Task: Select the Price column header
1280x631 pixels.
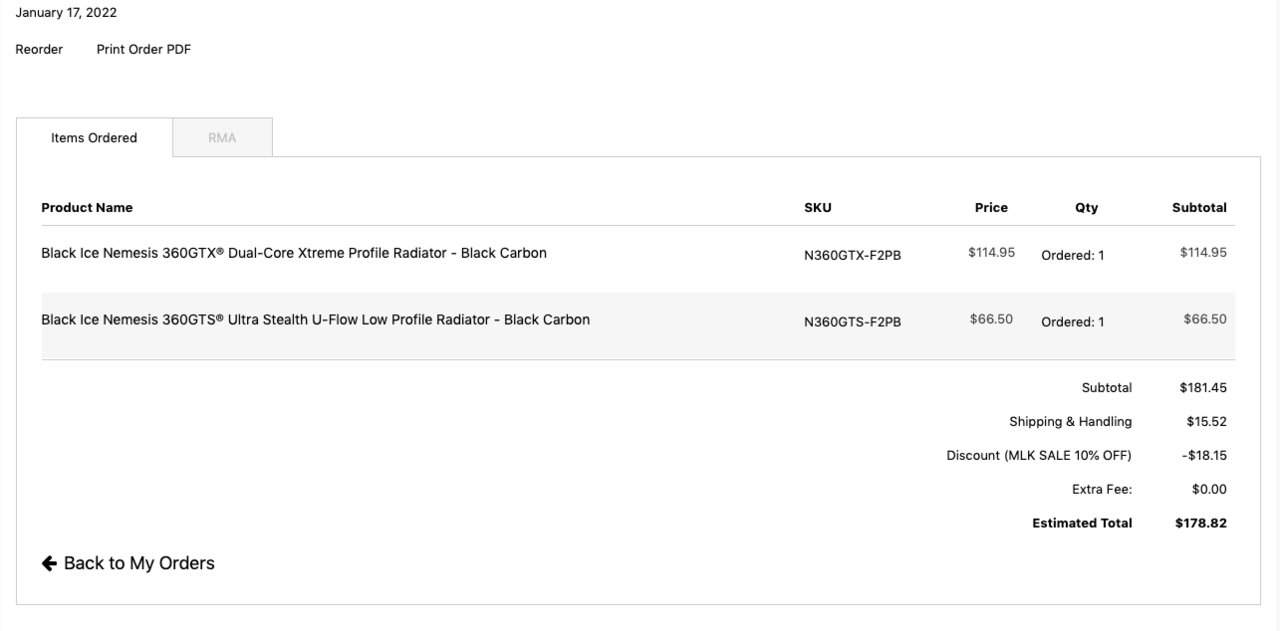Action: [x=991, y=207]
